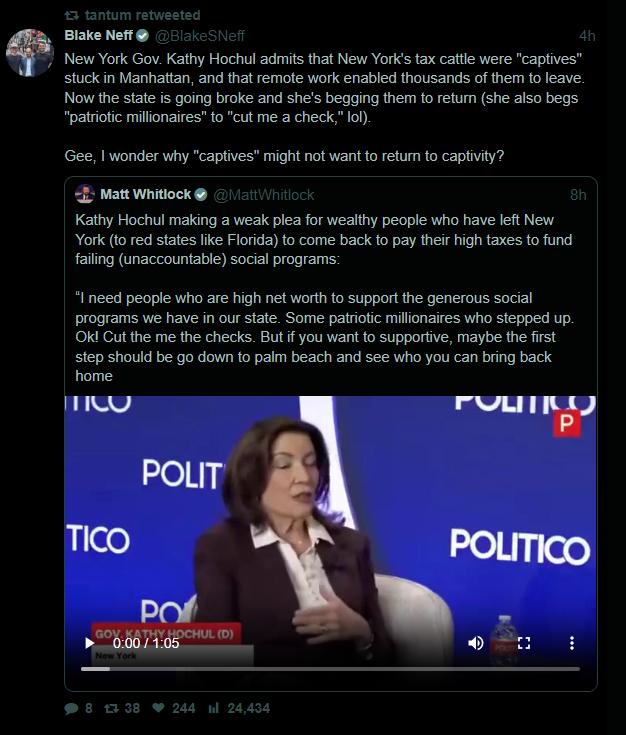Click the reply comment bubble icon
This screenshot has width=626, height=735.
[71, 708]
